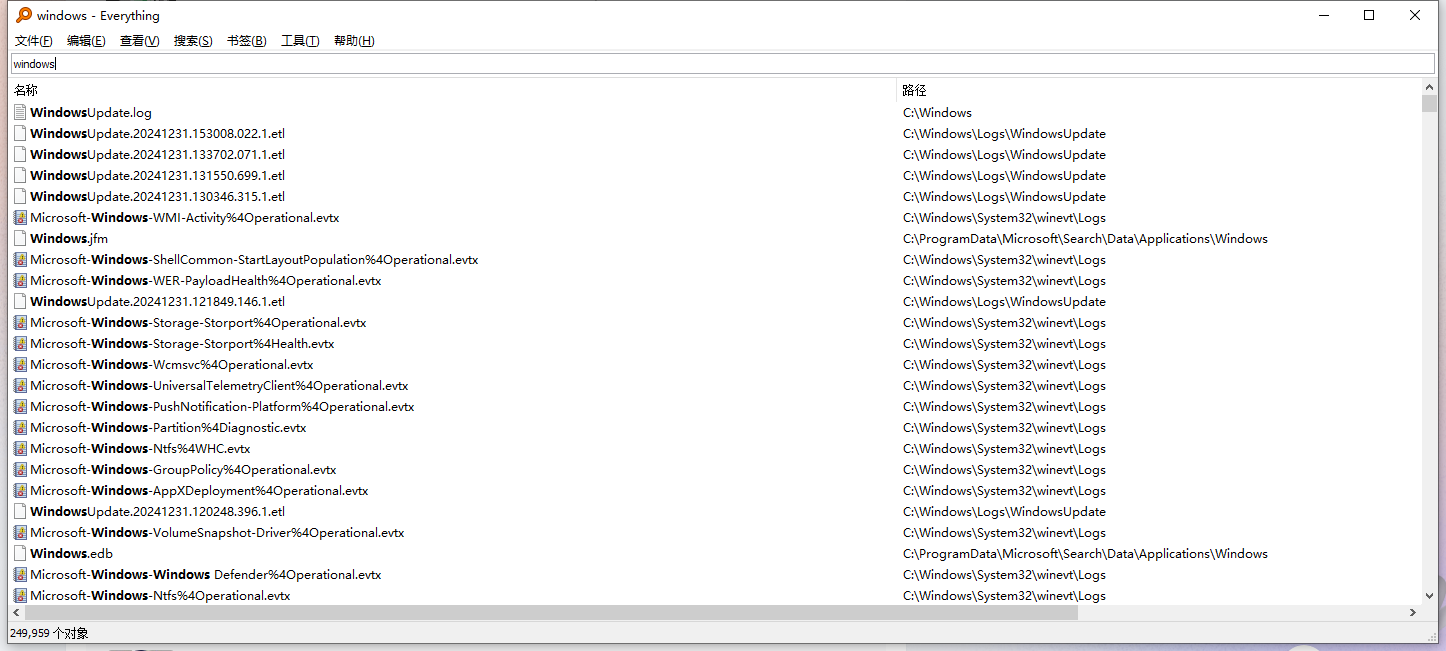This screenshot has width=1446, height=651.
Task: Click the icon of WindowsUpdate.20241231.130346.315.1.etl
Action: tap(20, 197)
